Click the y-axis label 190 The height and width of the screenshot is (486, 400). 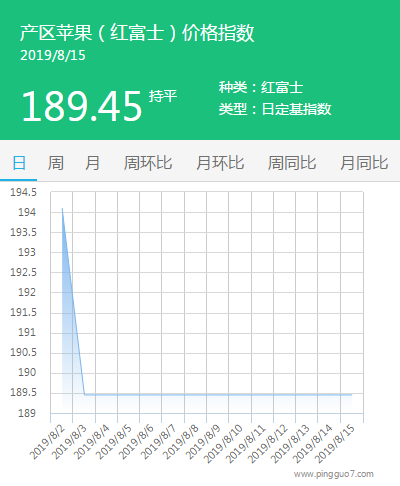[x=27, y=372]
